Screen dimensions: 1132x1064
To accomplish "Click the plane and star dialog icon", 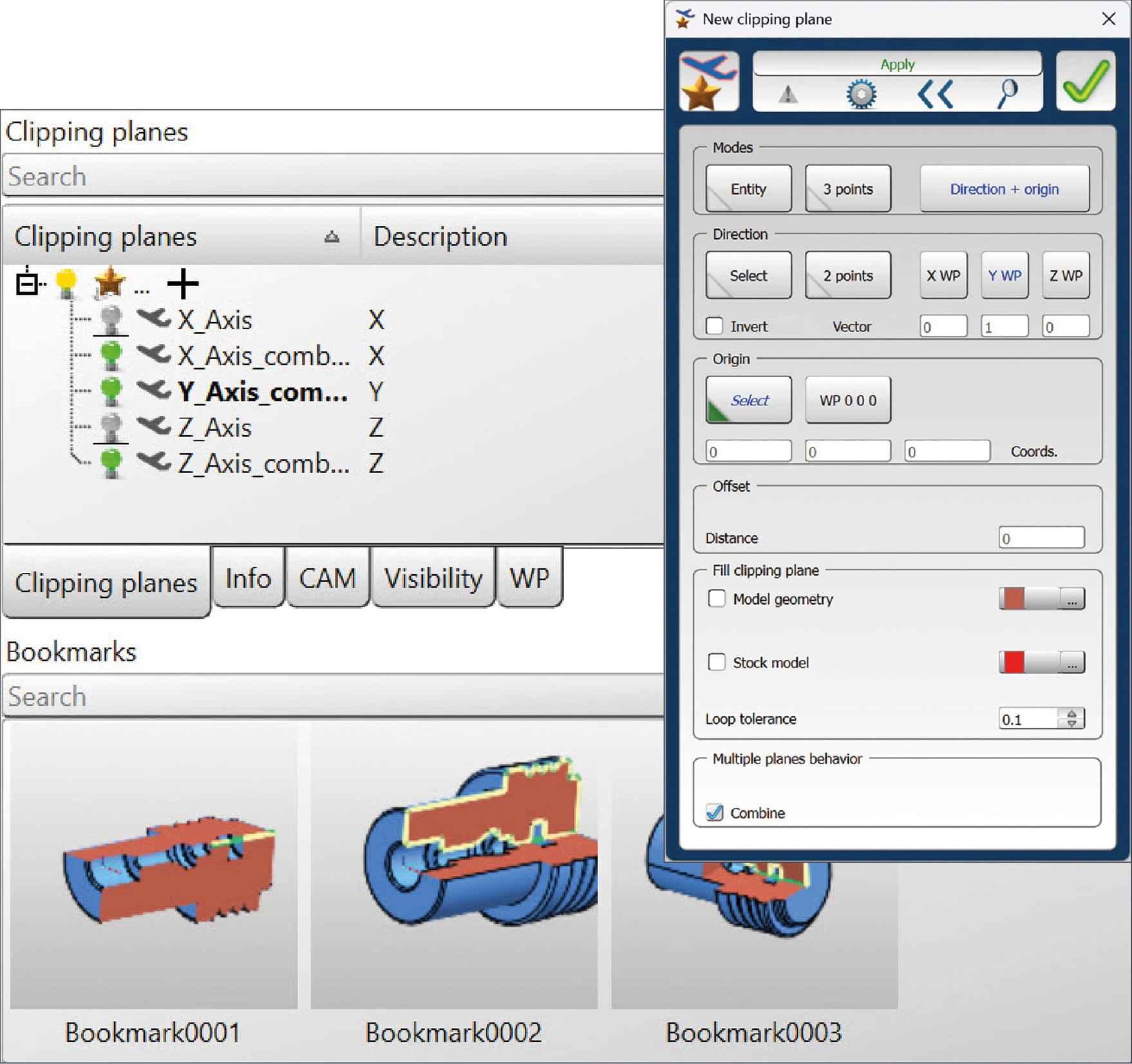I will [708, 81].
